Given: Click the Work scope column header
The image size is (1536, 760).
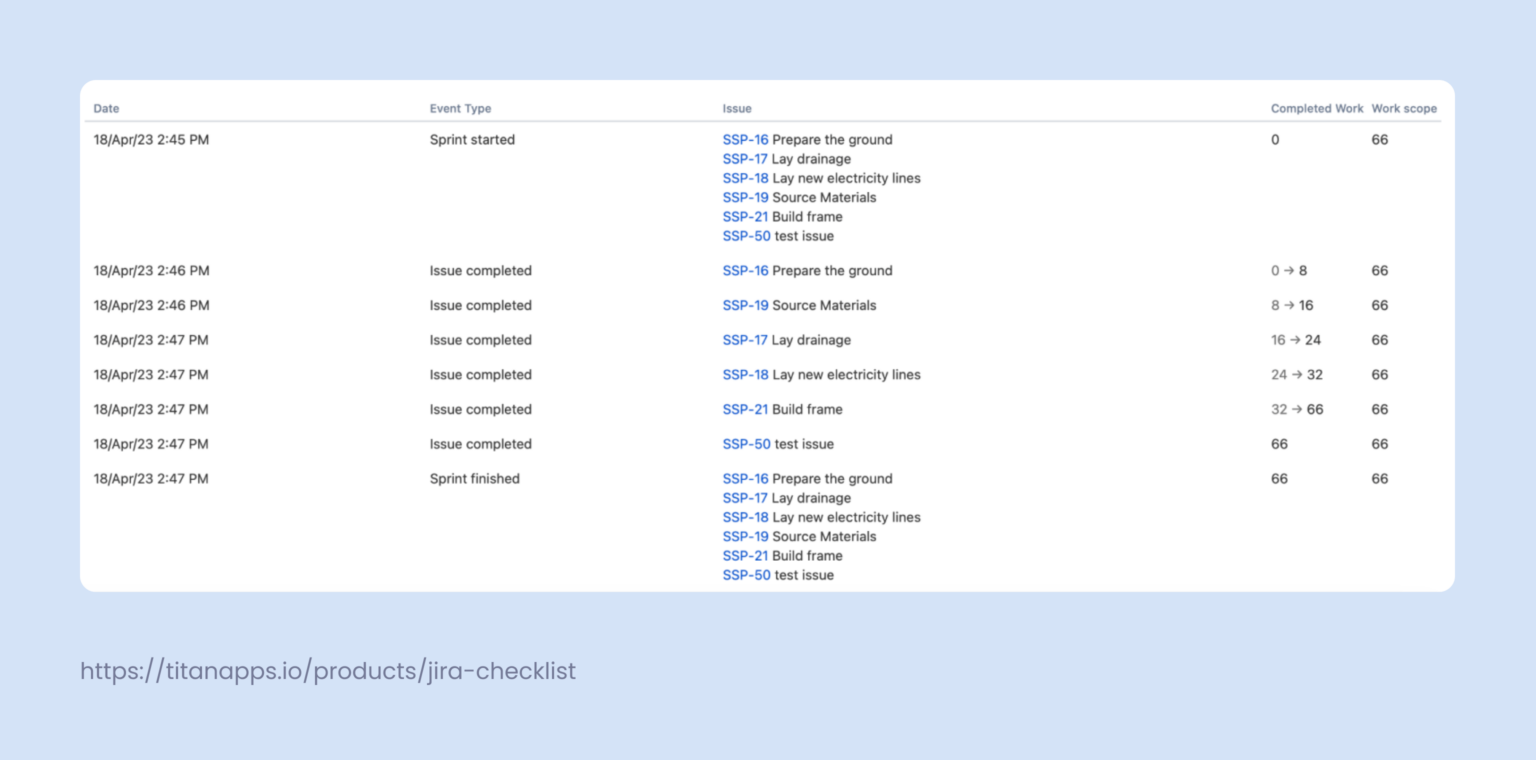Looking at the screenshot, I should 1404,108.
